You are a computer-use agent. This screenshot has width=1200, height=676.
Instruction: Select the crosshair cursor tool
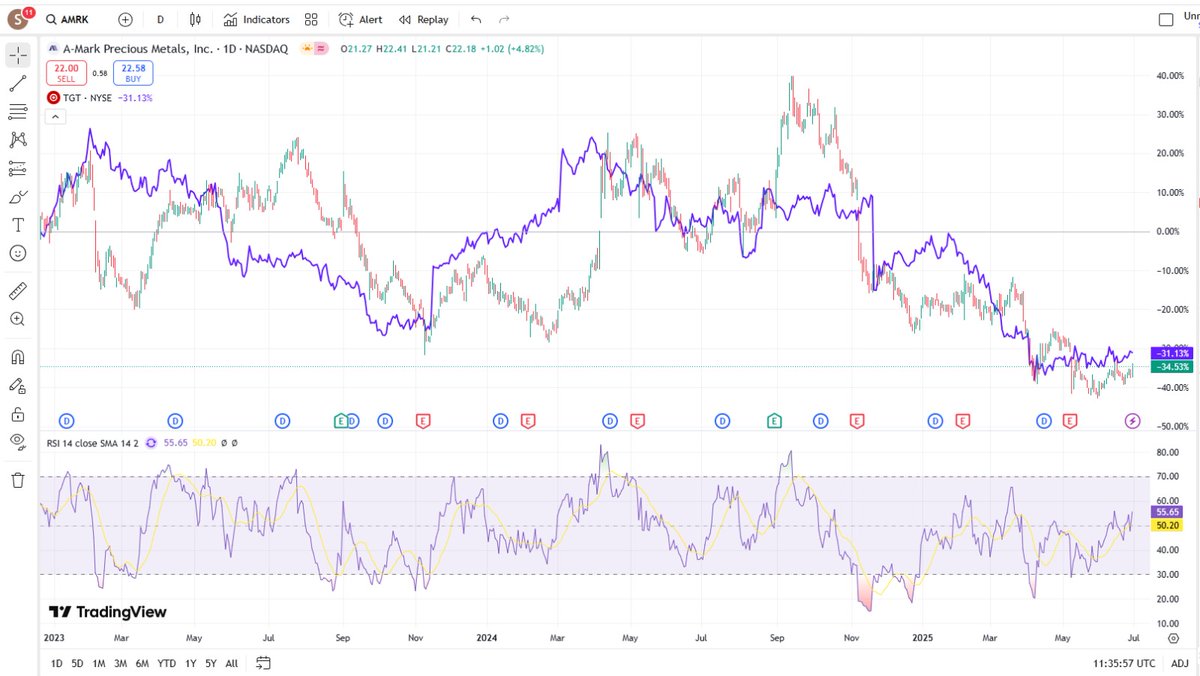click(18, 55)
